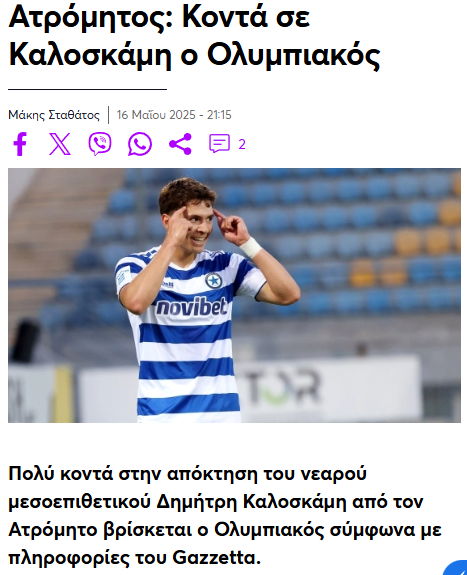Open the comments speech-bubble icon
The height and width of the screenshot is (575, 467).
(219, 143)
